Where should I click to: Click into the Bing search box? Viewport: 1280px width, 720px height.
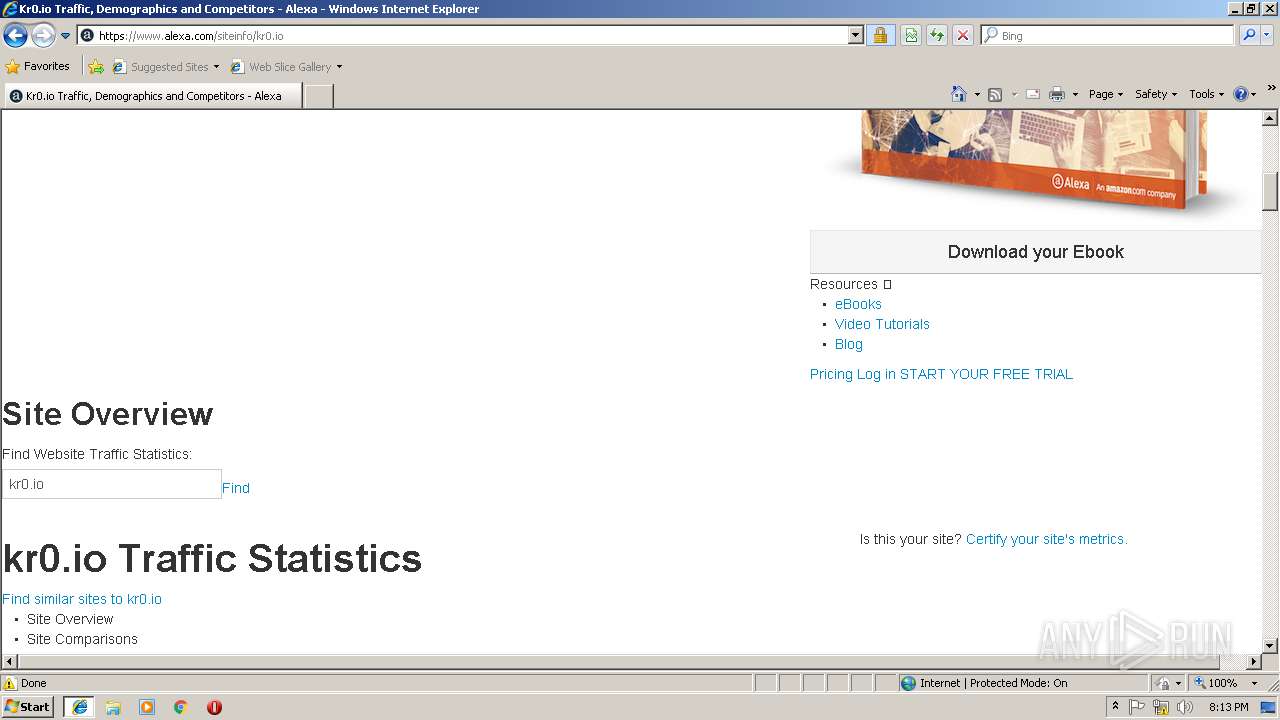tap(1108, 36)
